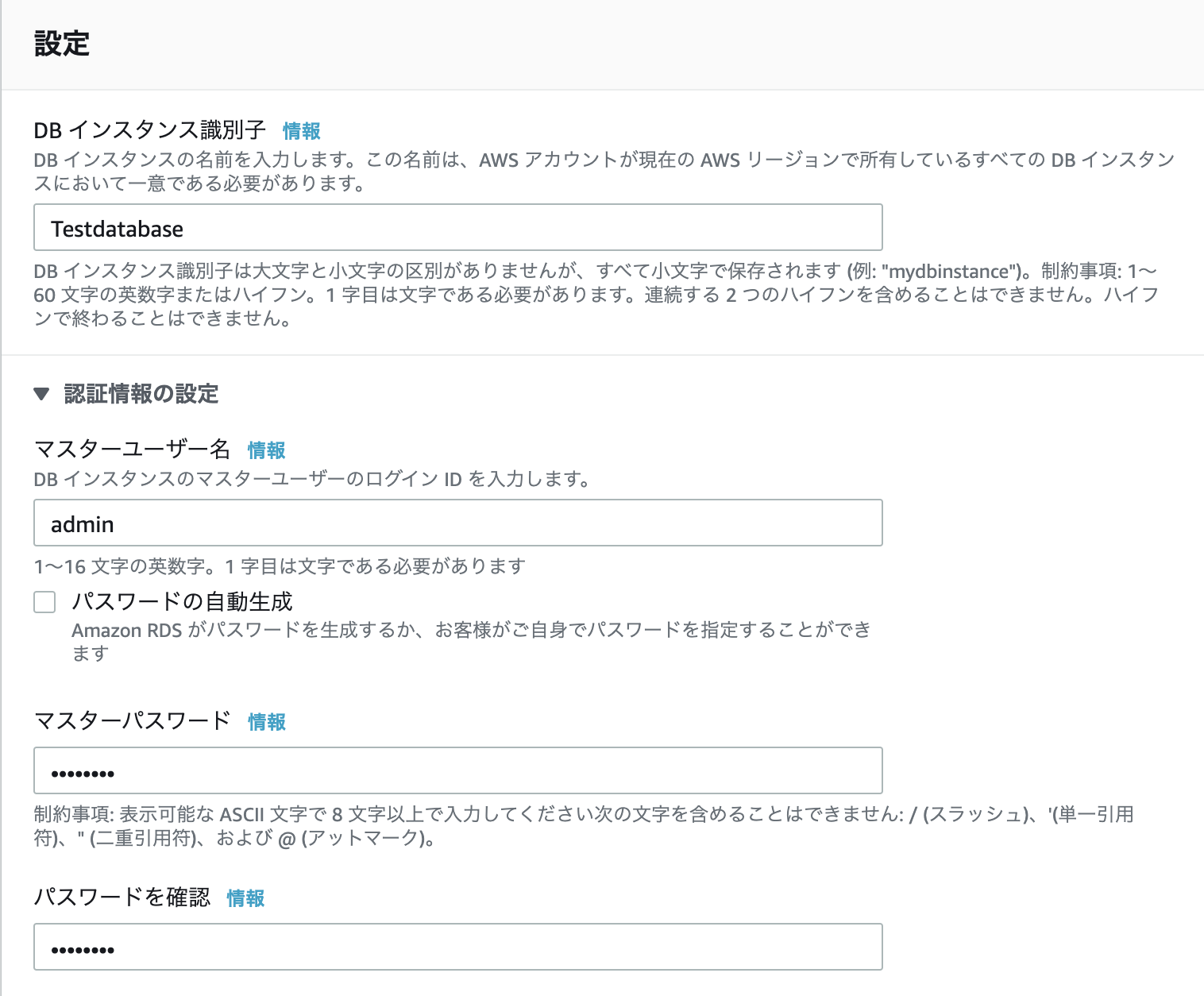Open the 情報 link beside DB インスタンス識別子

(302, 131)
